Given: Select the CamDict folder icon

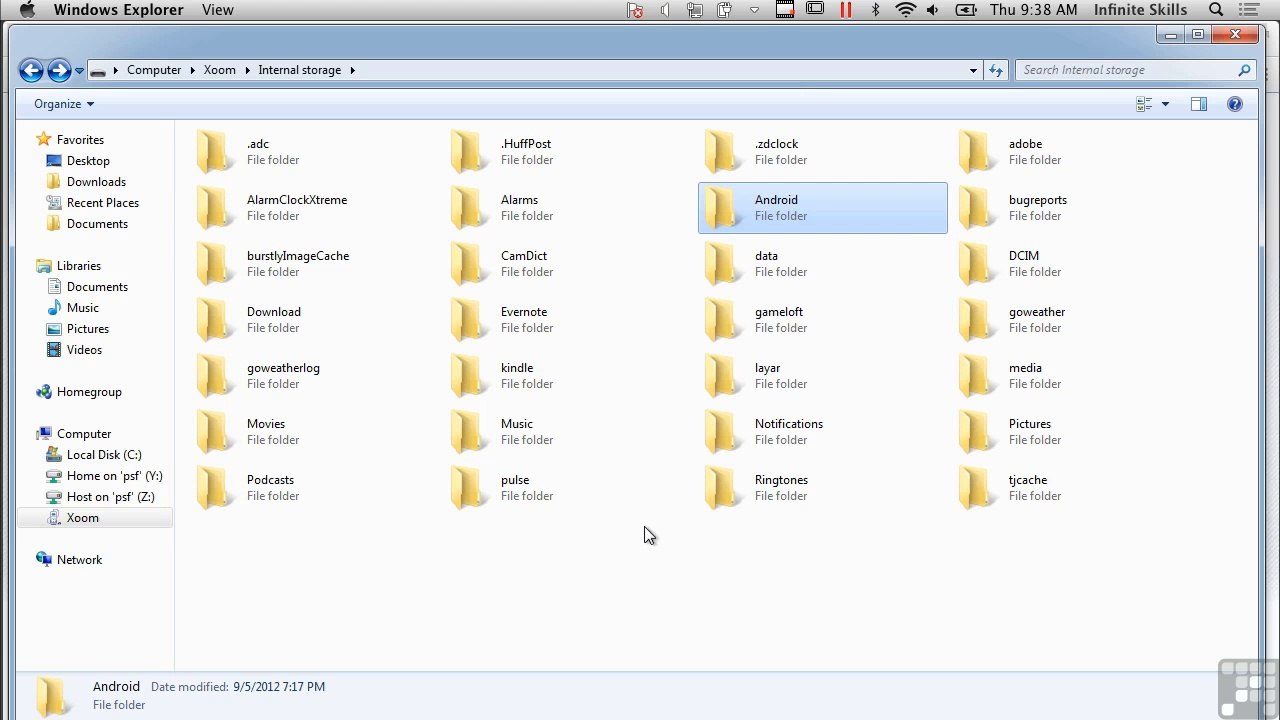Looking at the screenshot, I should [467, 264].
